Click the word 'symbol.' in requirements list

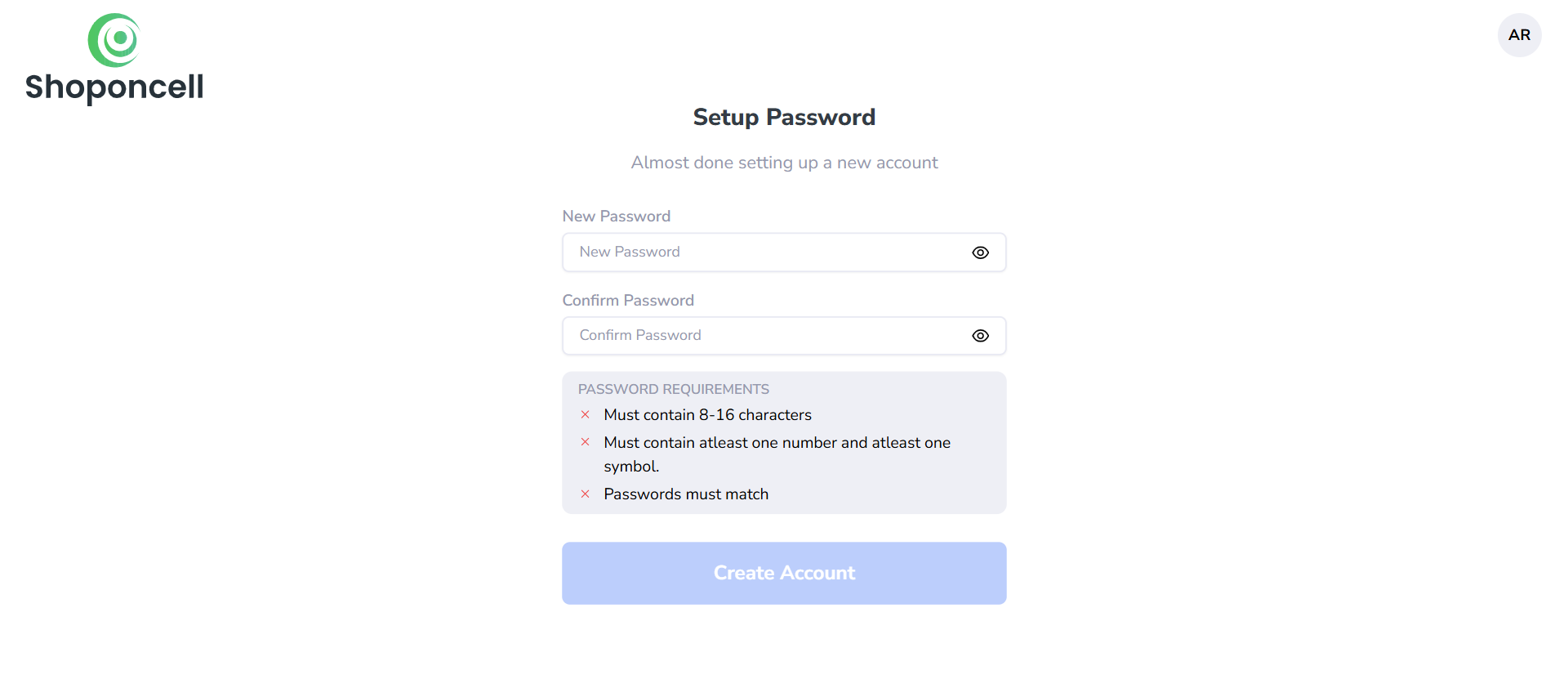631,467
